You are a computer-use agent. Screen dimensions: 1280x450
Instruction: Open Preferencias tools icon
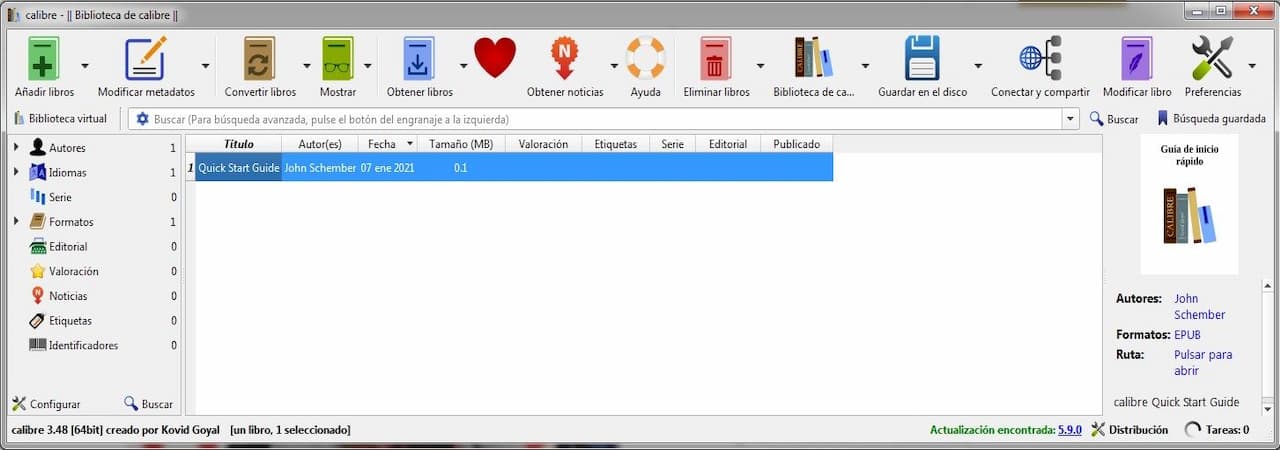click(x=1212, y=58)
